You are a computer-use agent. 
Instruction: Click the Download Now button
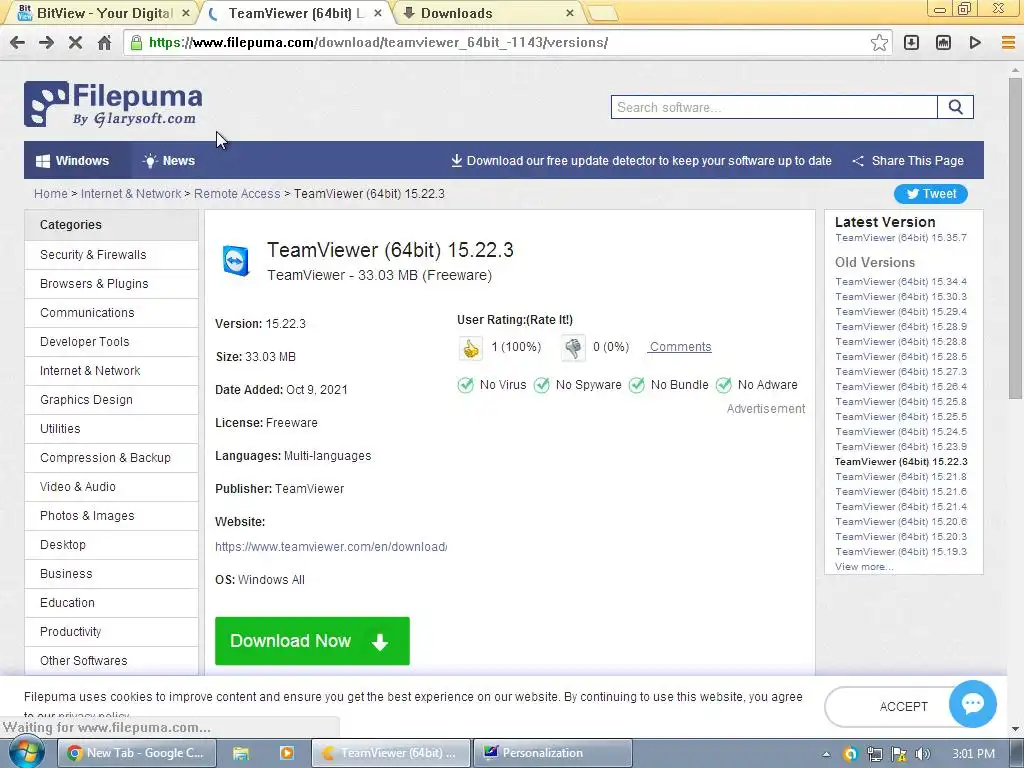click(x=312, y=641)
